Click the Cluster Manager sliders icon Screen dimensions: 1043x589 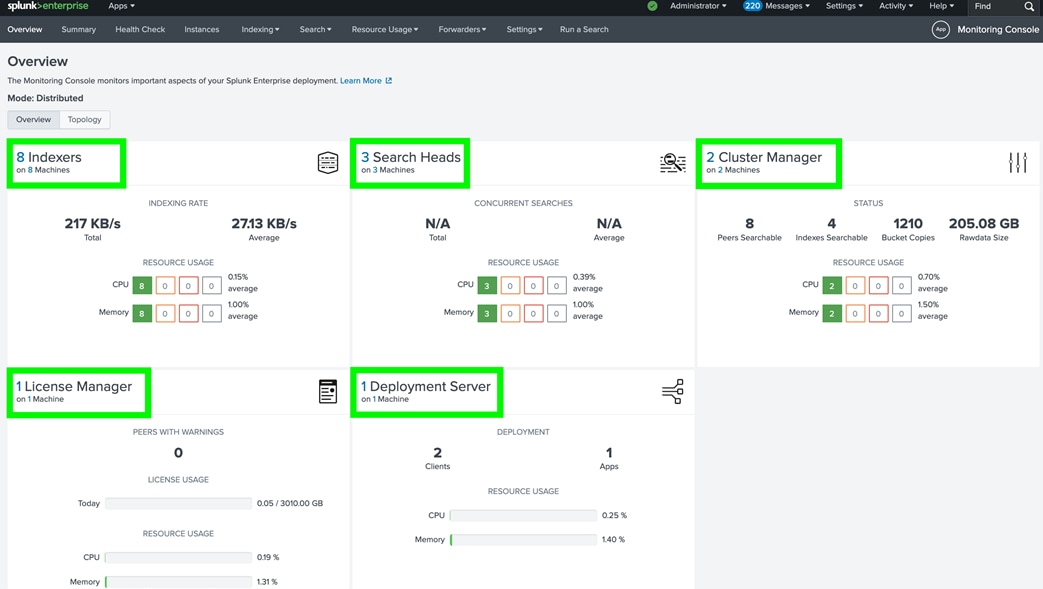[1018, 163]
